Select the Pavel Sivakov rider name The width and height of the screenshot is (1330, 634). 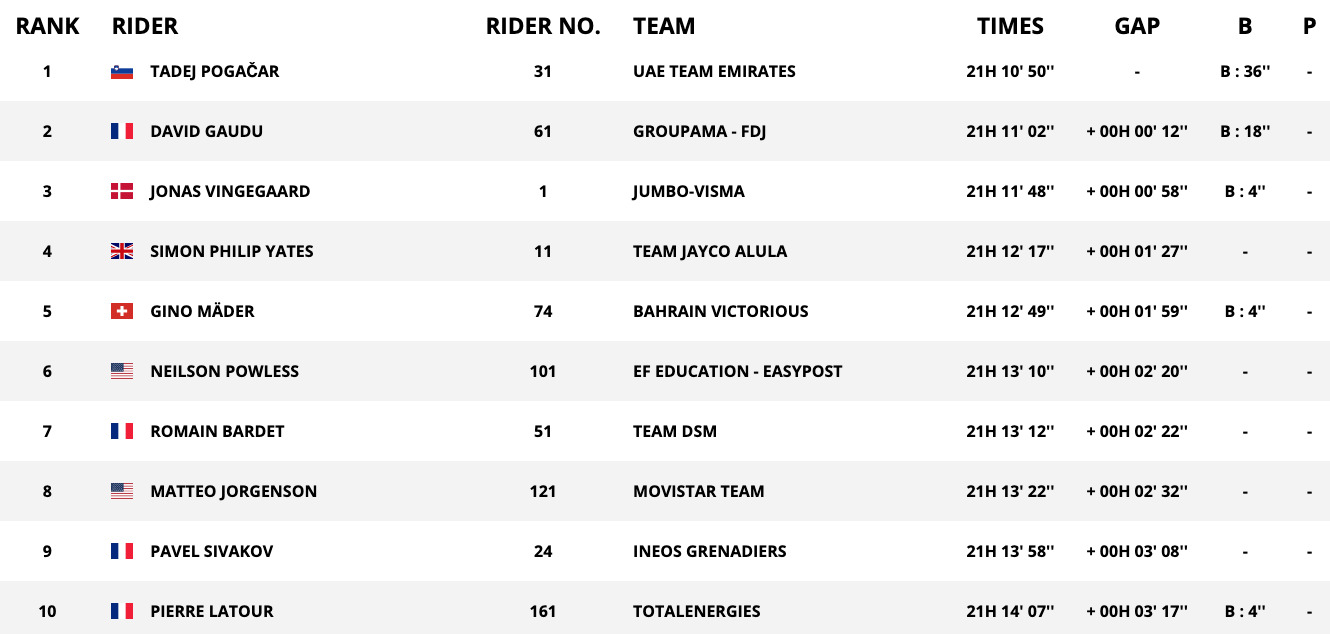tap(211, 551)
